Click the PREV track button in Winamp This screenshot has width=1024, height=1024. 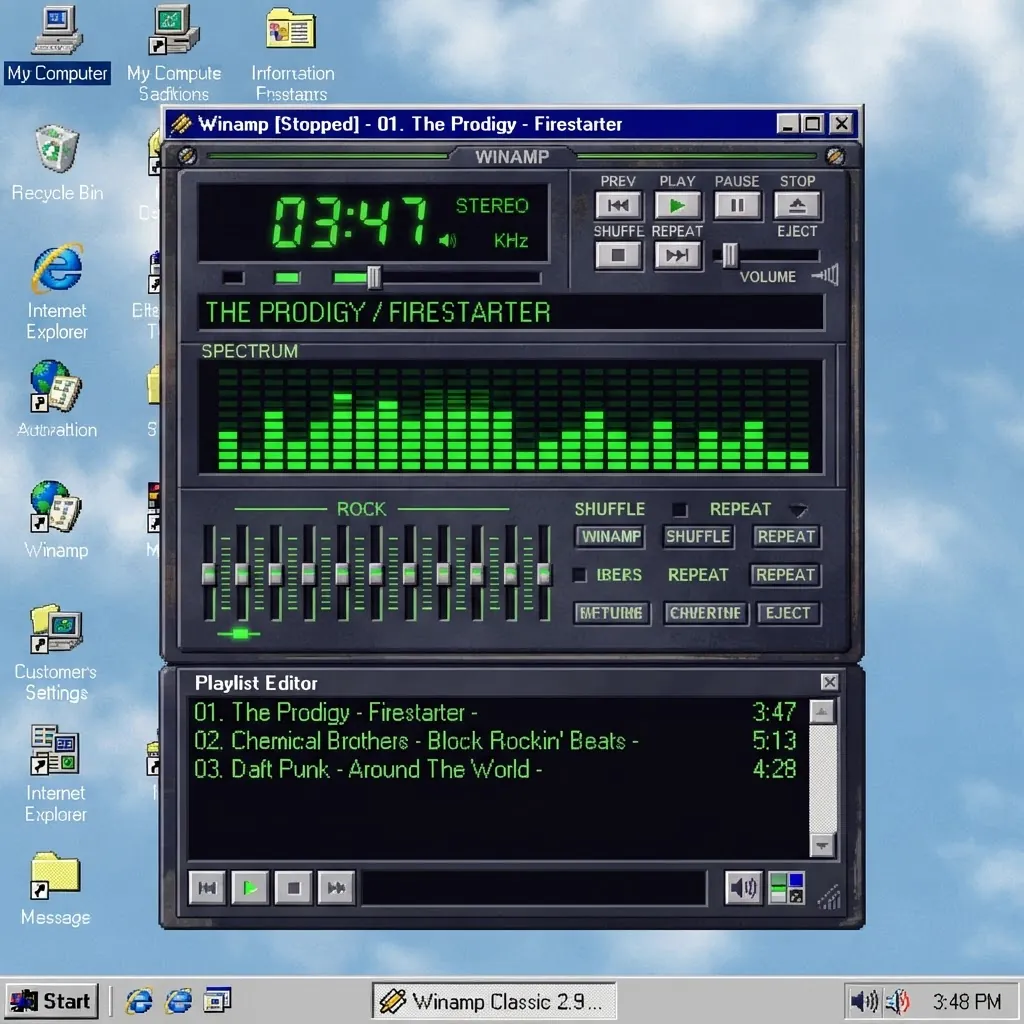pyautogui.click(x=618, y=206)
